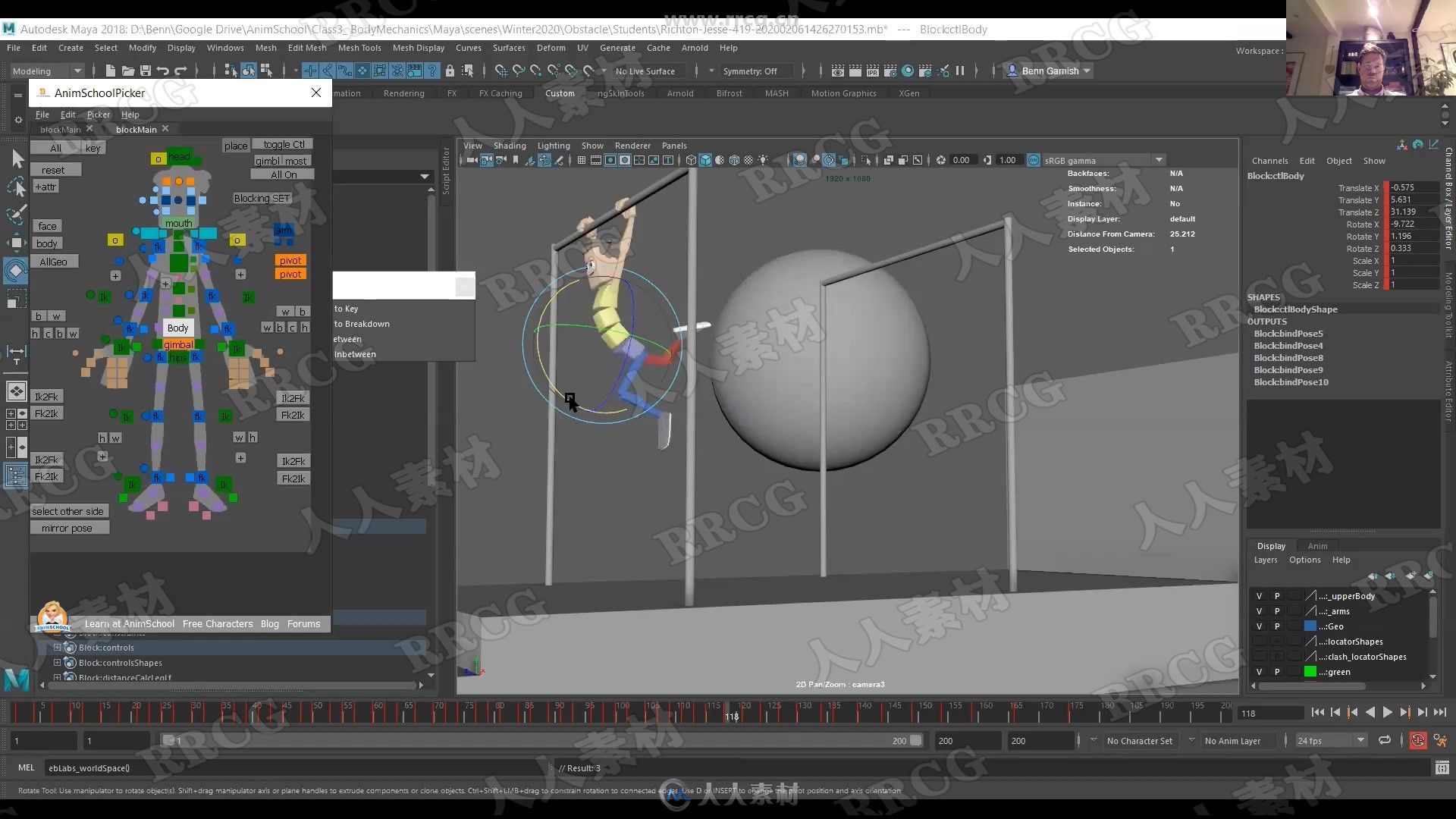Expand BlockbindPose5 output in channel box
The height and width of the screenshot is (819, 1456).
(x=1290, y=332)
